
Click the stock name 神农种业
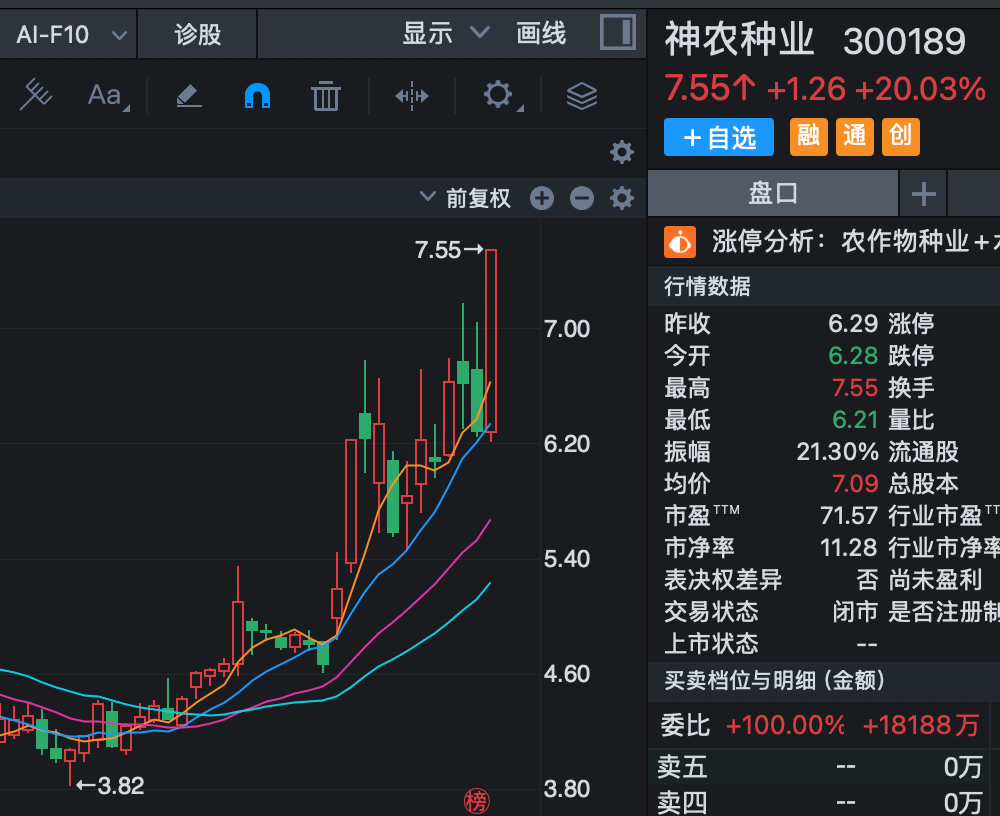point(739,40)
